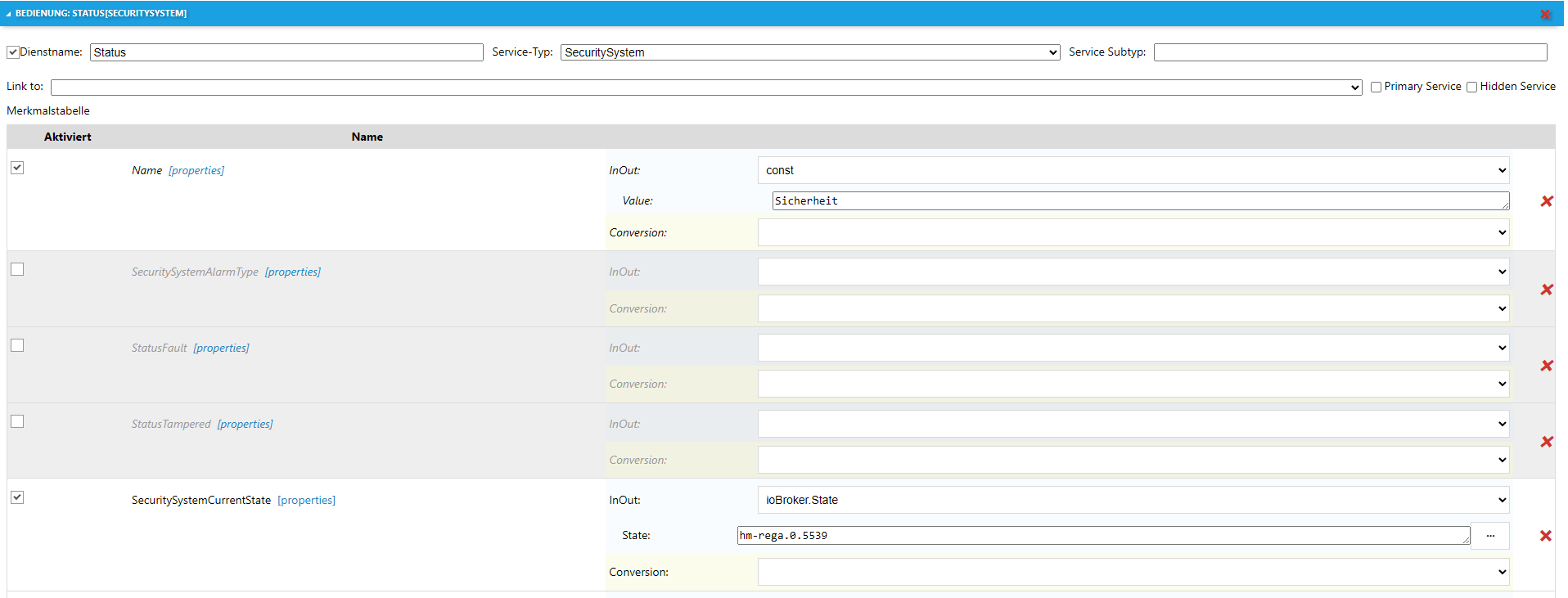The image size is (1568, 598).
Task: Open the Name InOut const dropdown
Action: (x=1133, y=170)
